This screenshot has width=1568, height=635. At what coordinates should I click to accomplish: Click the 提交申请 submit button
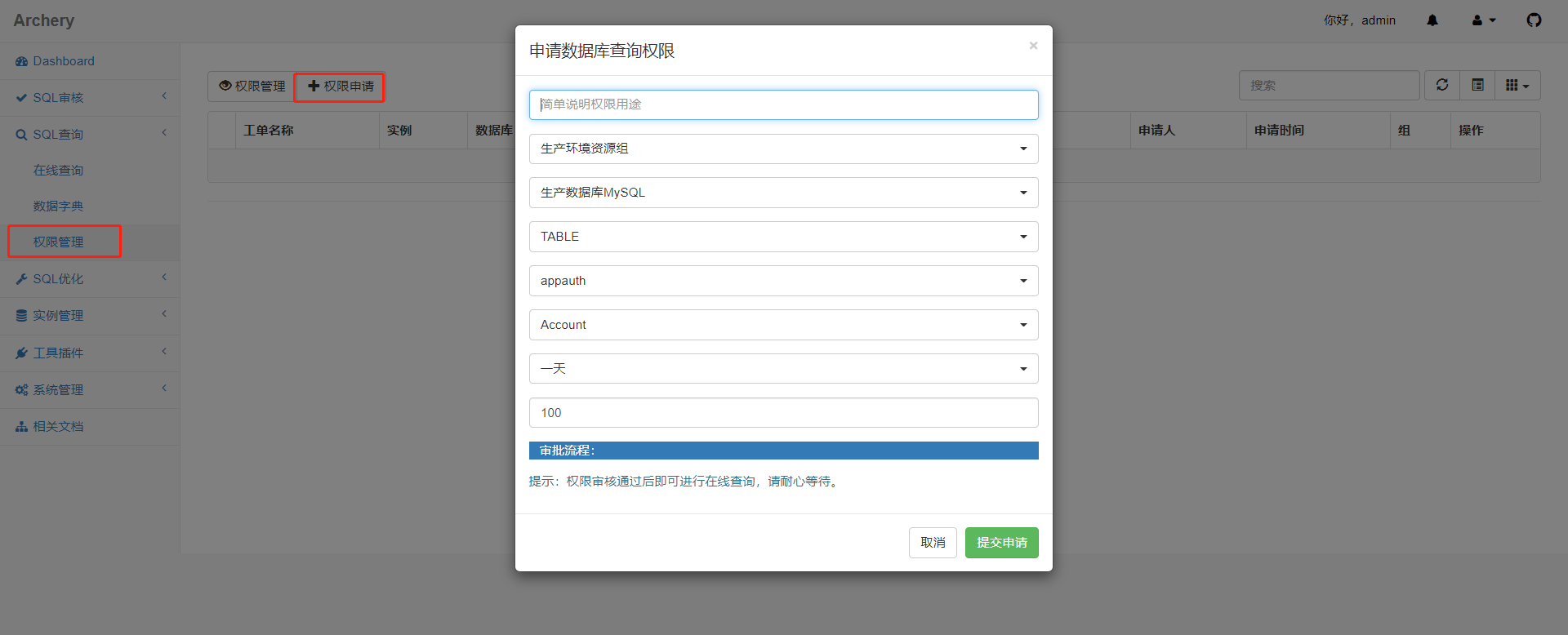(x=1001, y=543)
